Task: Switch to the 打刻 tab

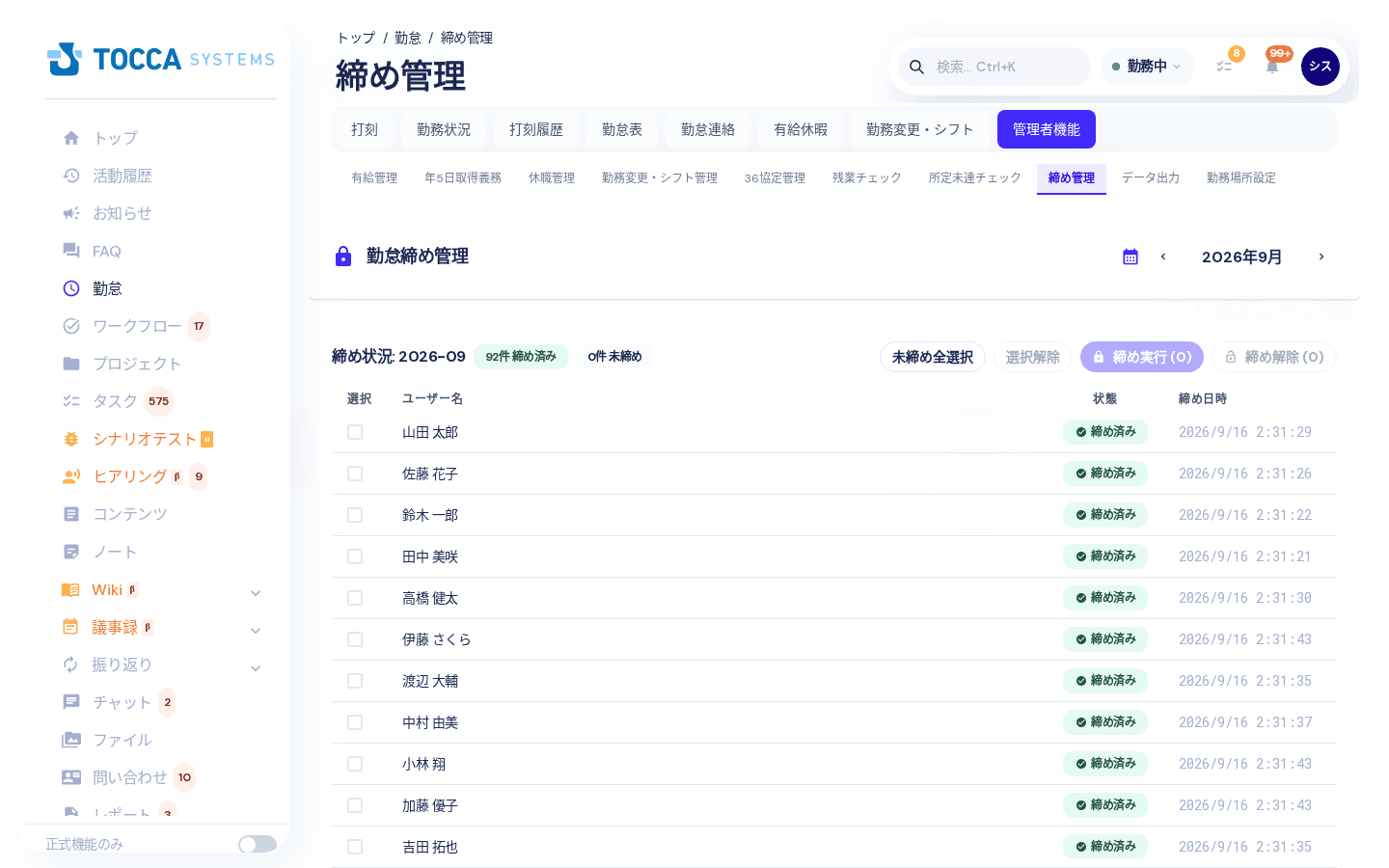Action: pyautogui.click(x=365, y=129)
